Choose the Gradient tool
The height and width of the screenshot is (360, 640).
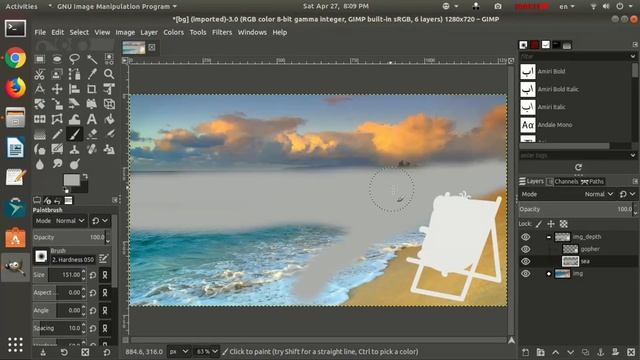coord(40,134)
